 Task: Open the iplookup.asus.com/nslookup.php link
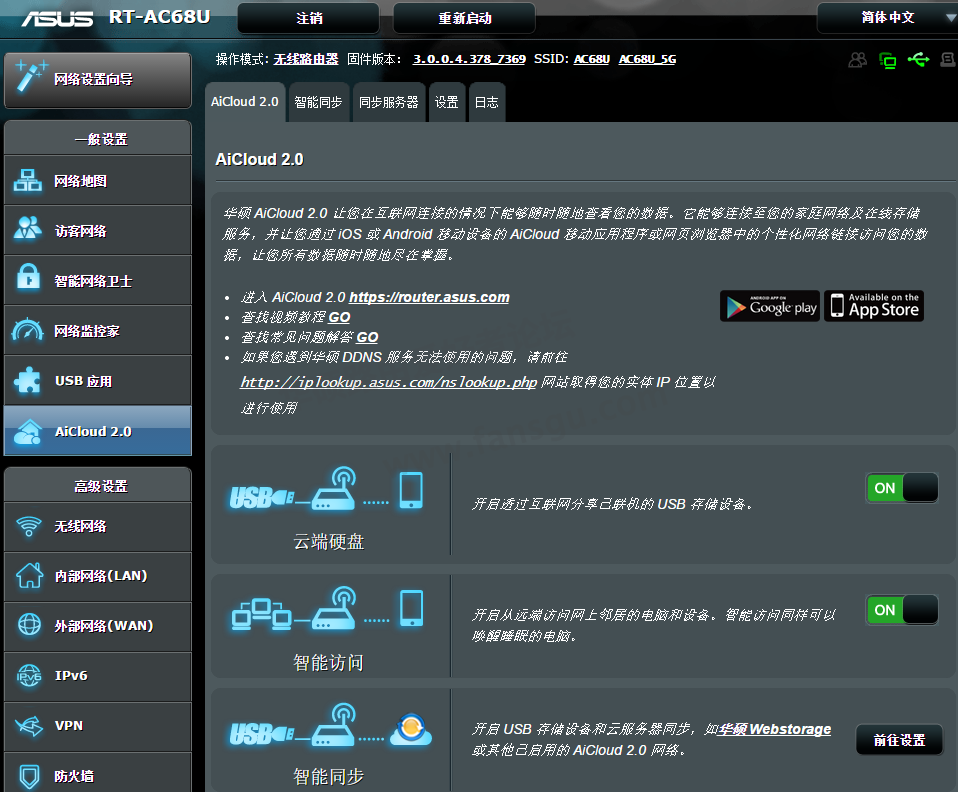coord(389,383)
